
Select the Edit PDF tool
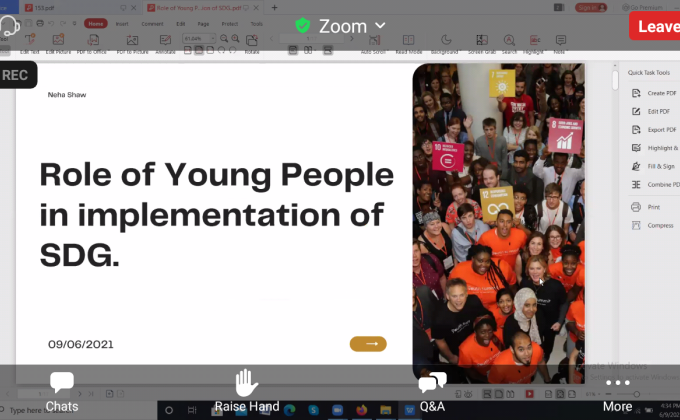click(x=658, y=111)
